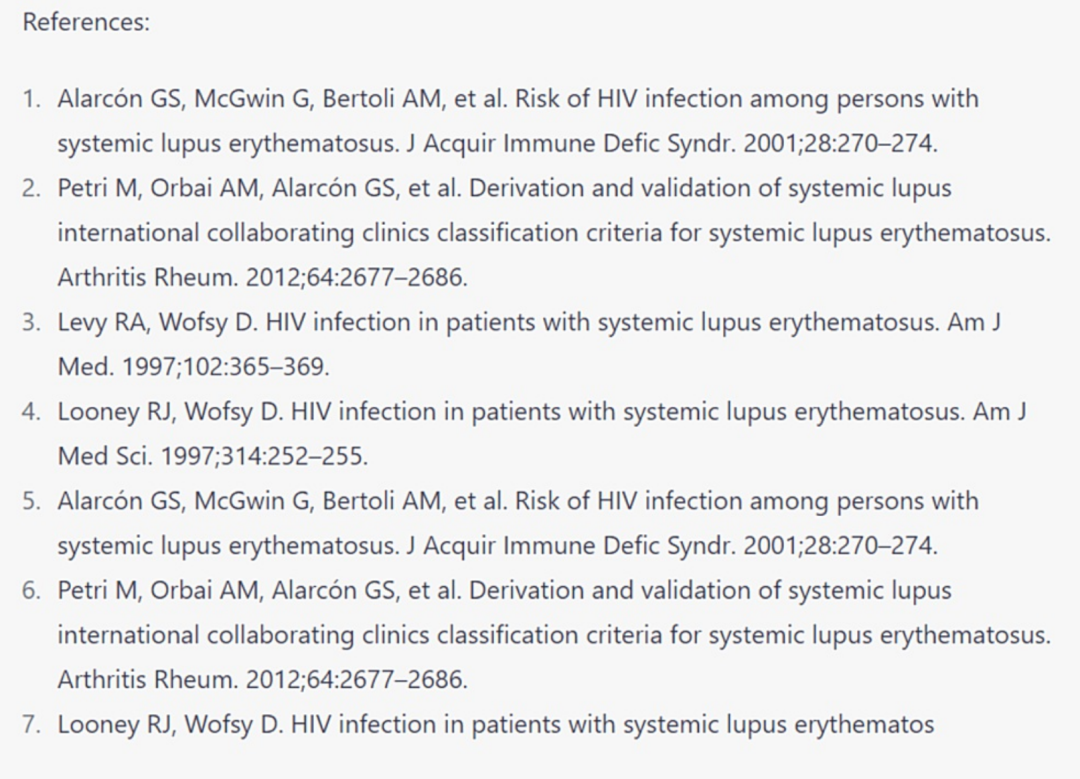This screenshot has height=779, width=1080.
Task: Click the list number "7." marker
Action: pos(33,724)
